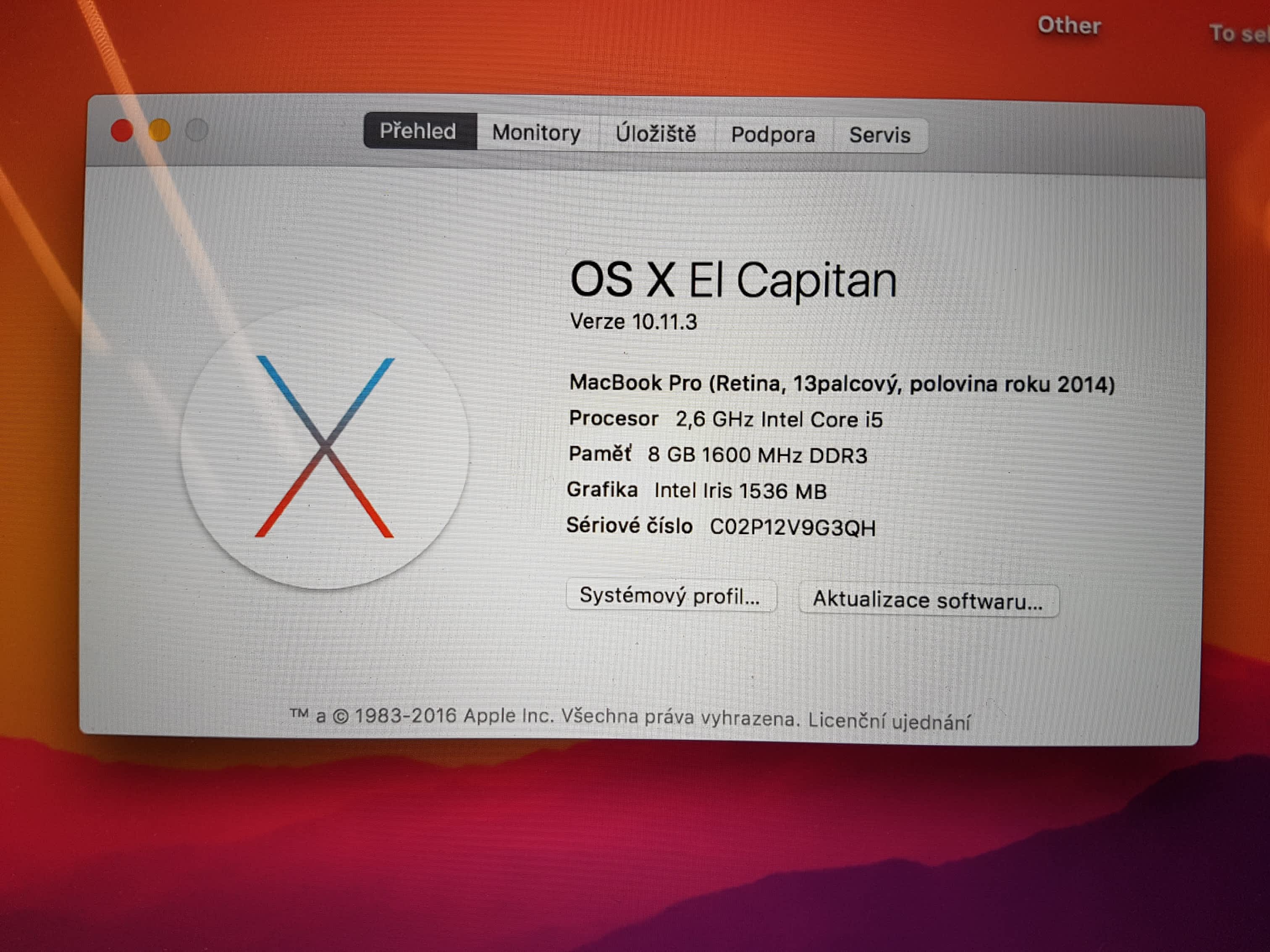Click the Verze 10.11.3 text
This screenshot has width=1270, height=952.
633,322
